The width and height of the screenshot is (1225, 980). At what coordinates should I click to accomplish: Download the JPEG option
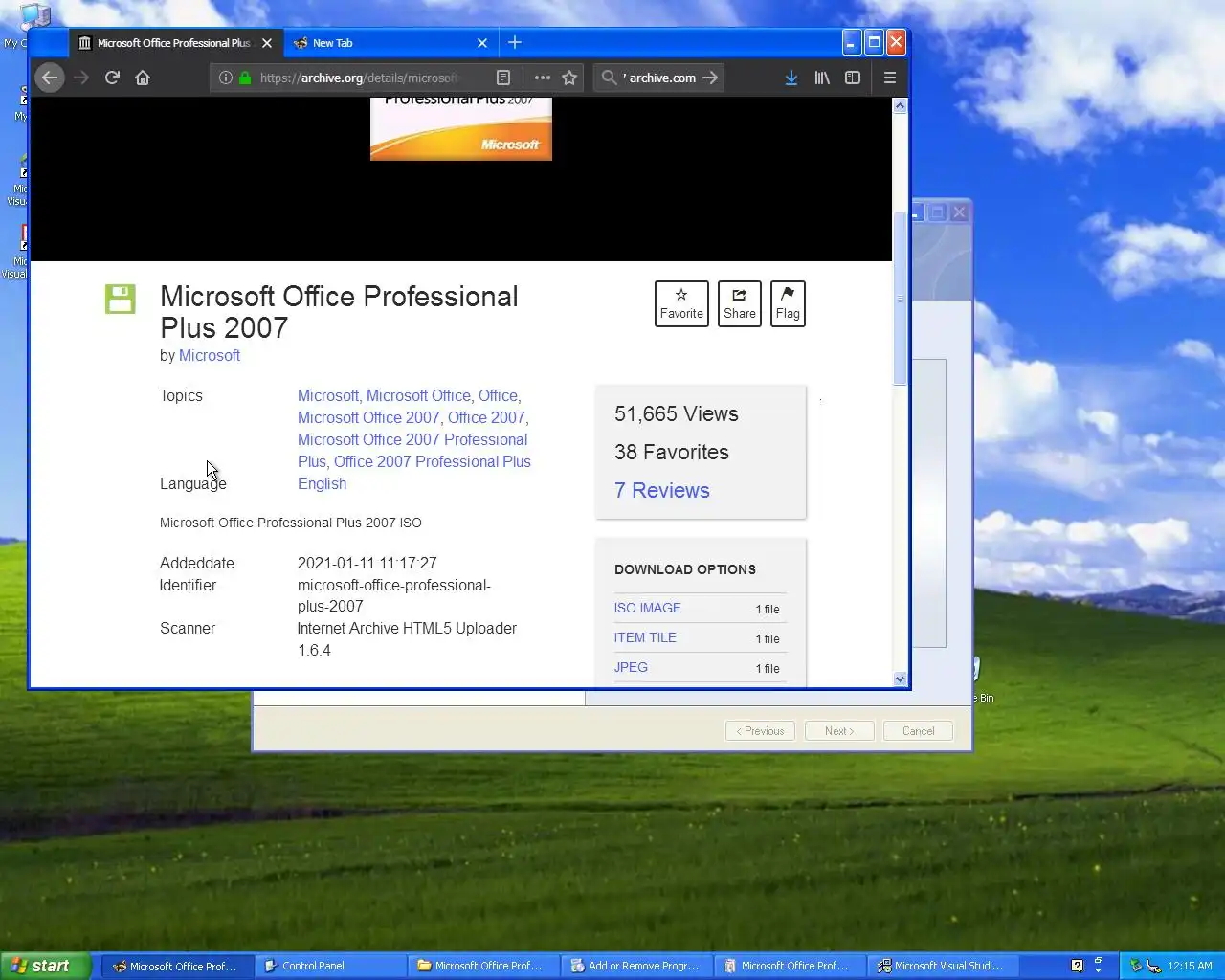pyautogui.click(x=631, y=667)
